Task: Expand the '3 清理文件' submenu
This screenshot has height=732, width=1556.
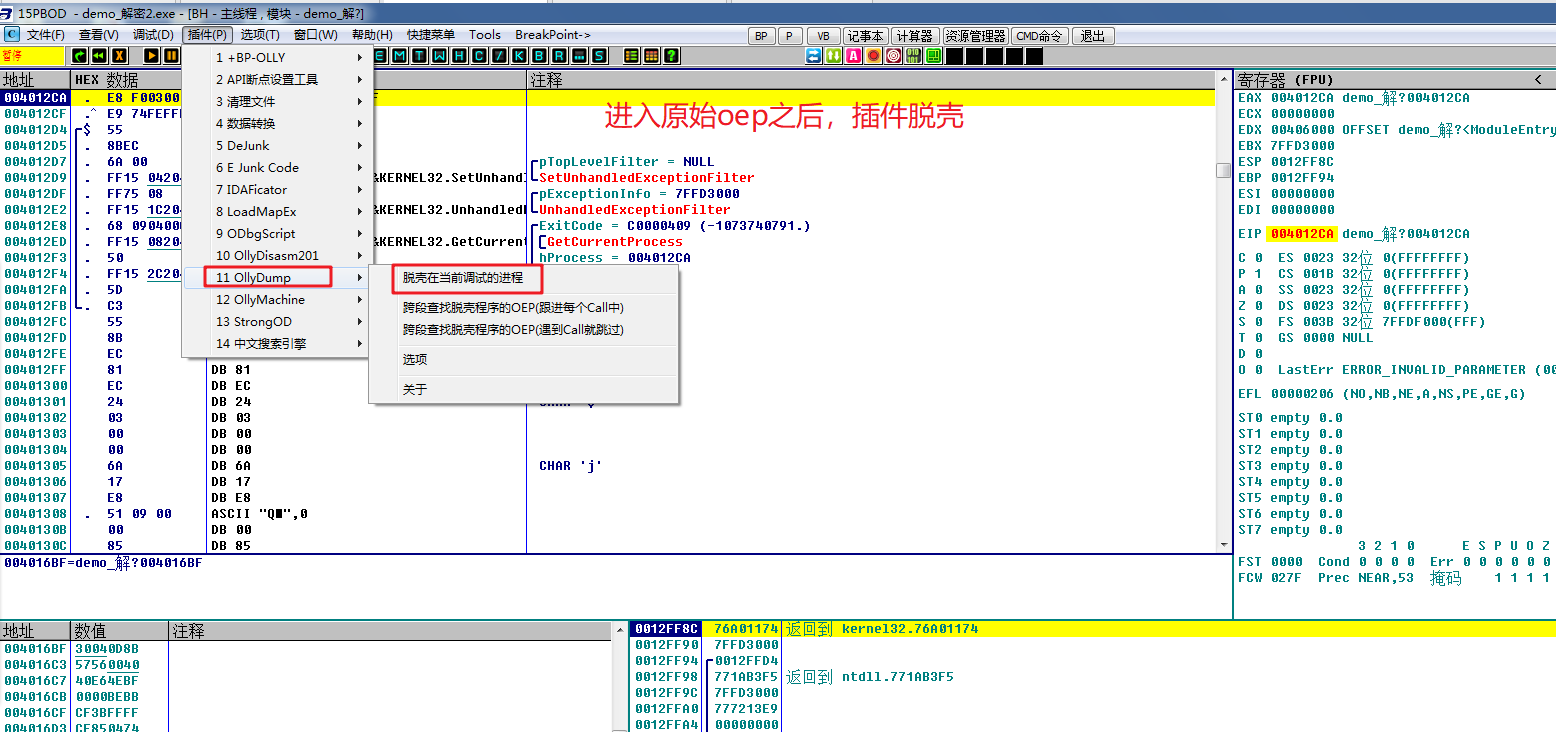Action: (x=278, y=101)
